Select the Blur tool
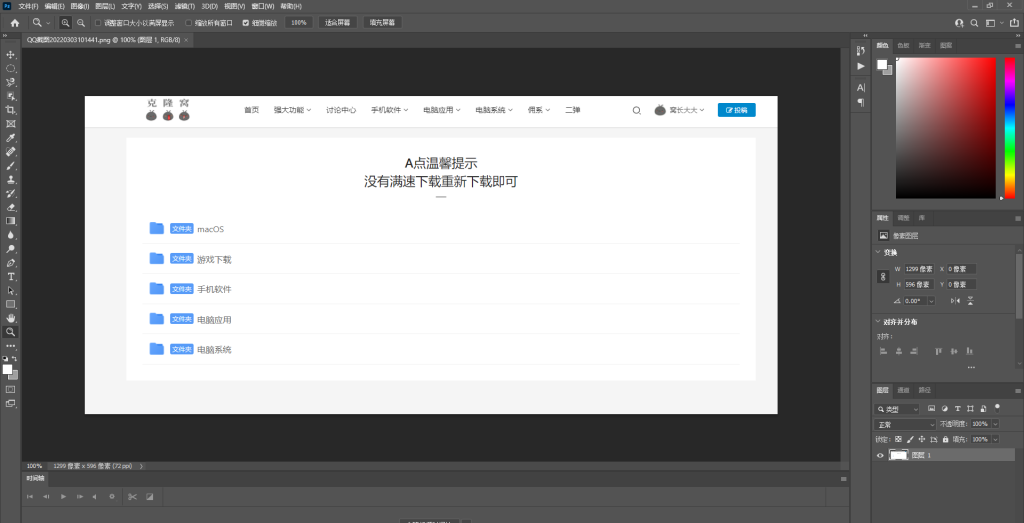Screen dimensions: 1024x523 (x=10, y=235)
